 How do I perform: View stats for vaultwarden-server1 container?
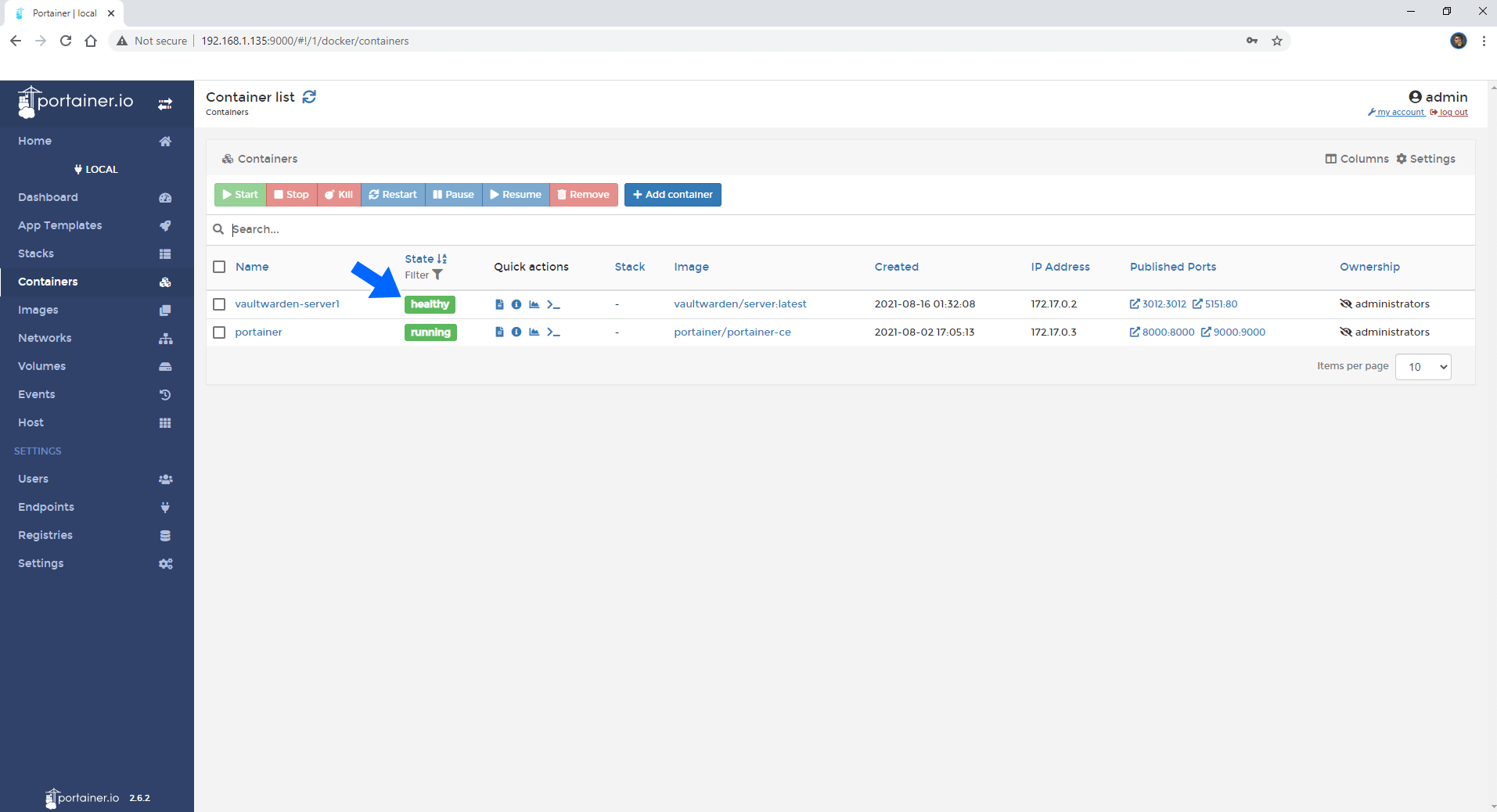pyautogui.click(x=534, y=304)
